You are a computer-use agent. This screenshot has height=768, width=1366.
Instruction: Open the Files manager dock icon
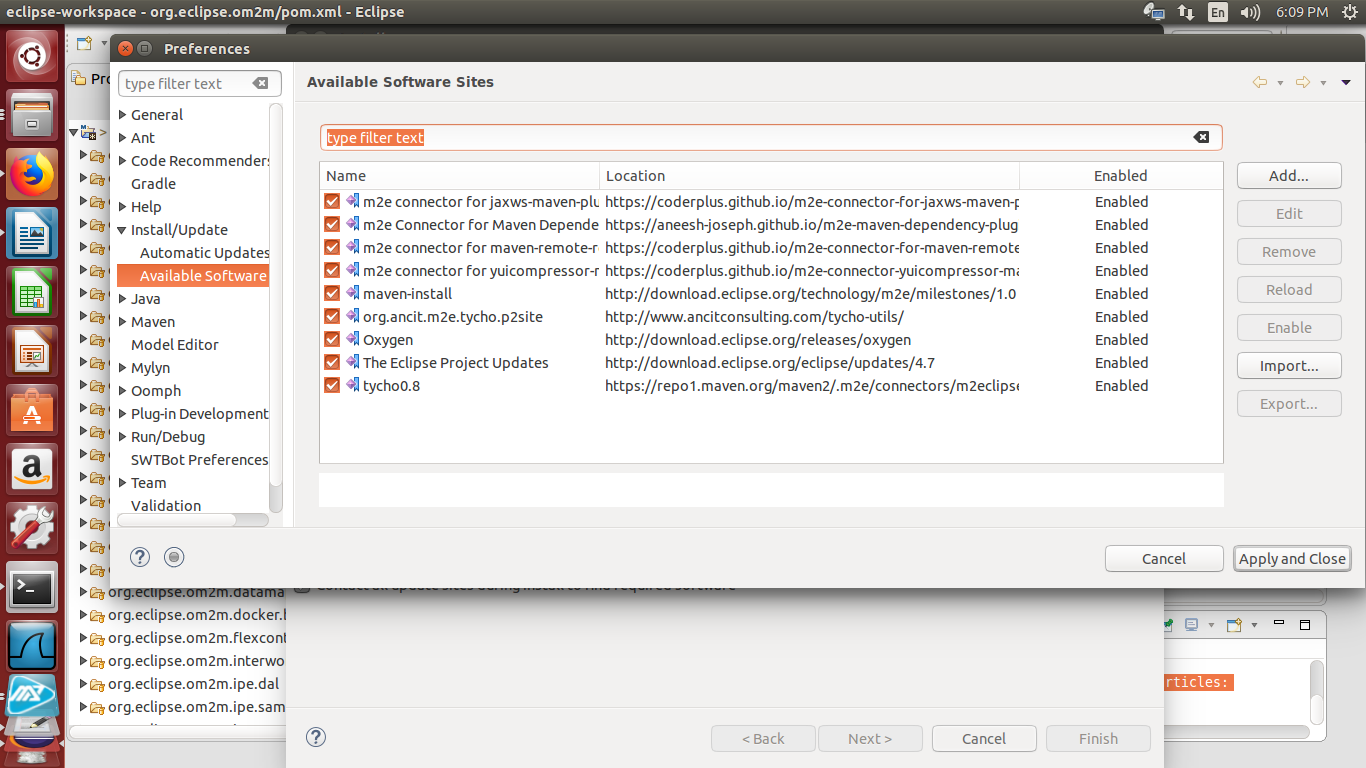[32, 116]
